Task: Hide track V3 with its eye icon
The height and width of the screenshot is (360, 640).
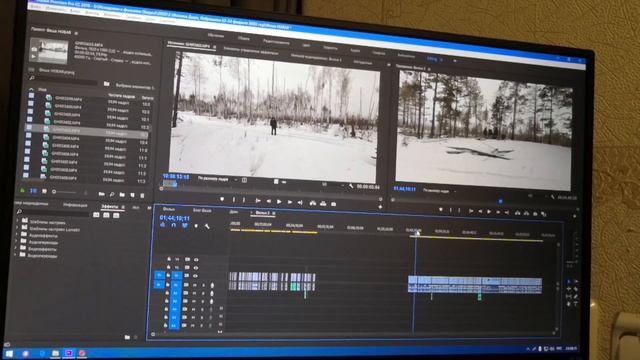Action: point(196,260)
